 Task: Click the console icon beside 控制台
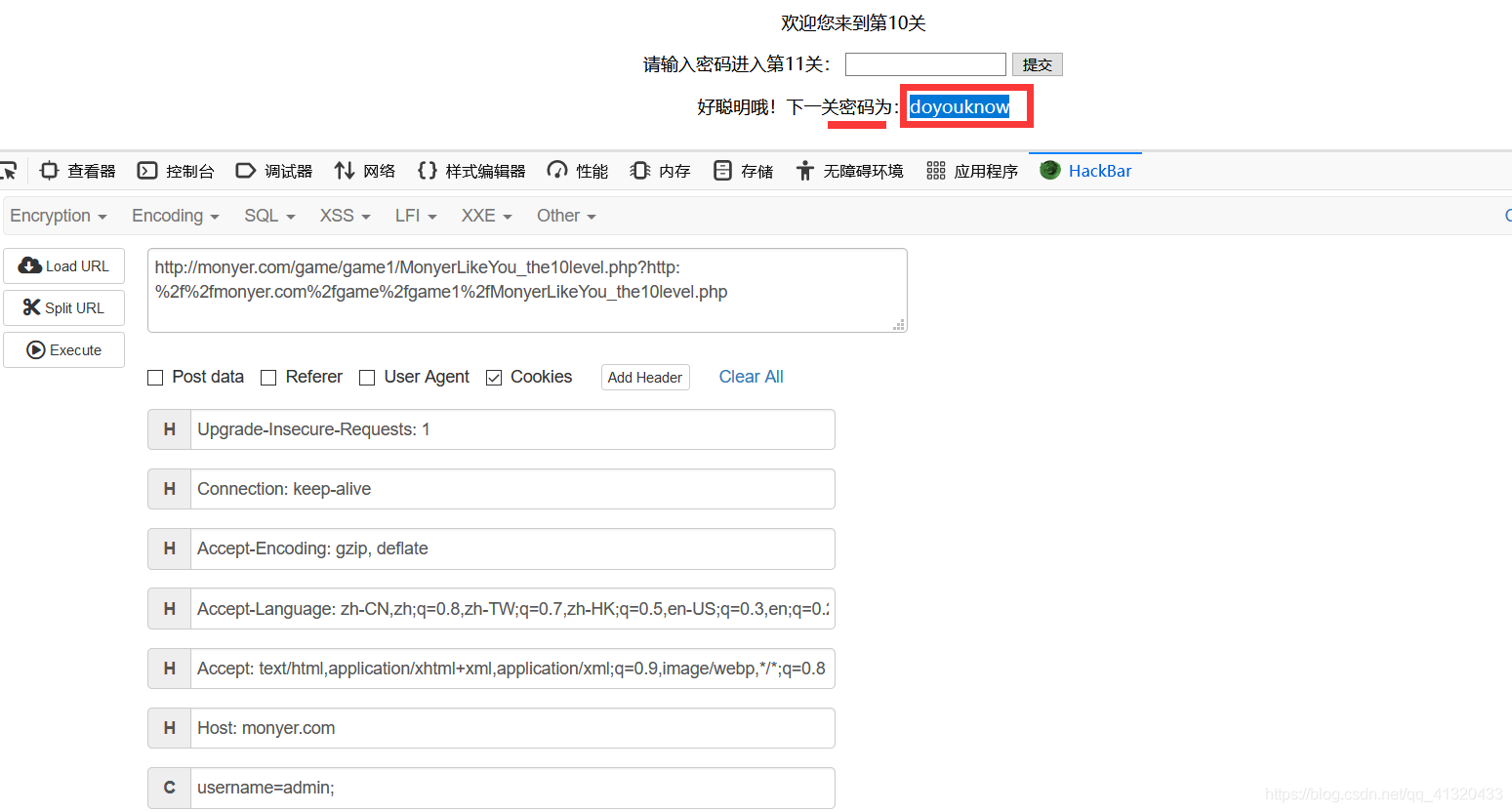coord(147,171)
